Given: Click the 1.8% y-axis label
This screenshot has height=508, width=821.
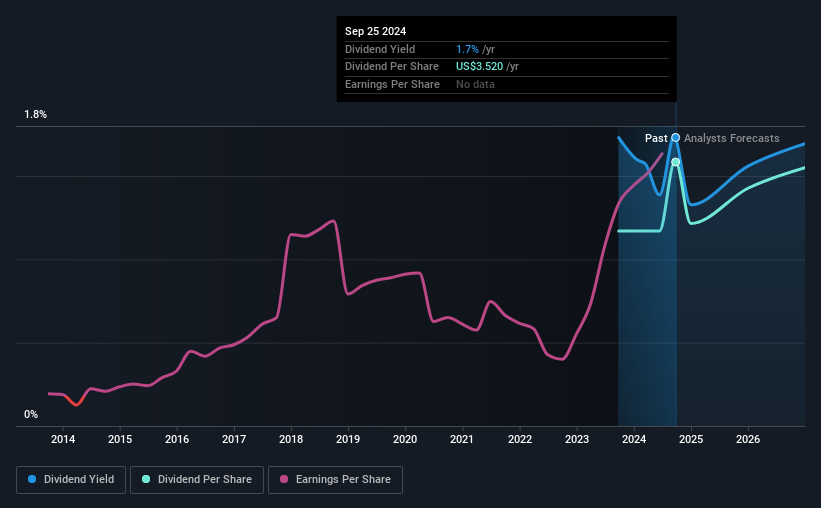Looking at the screenshot, I should click(x=36, y=114).
